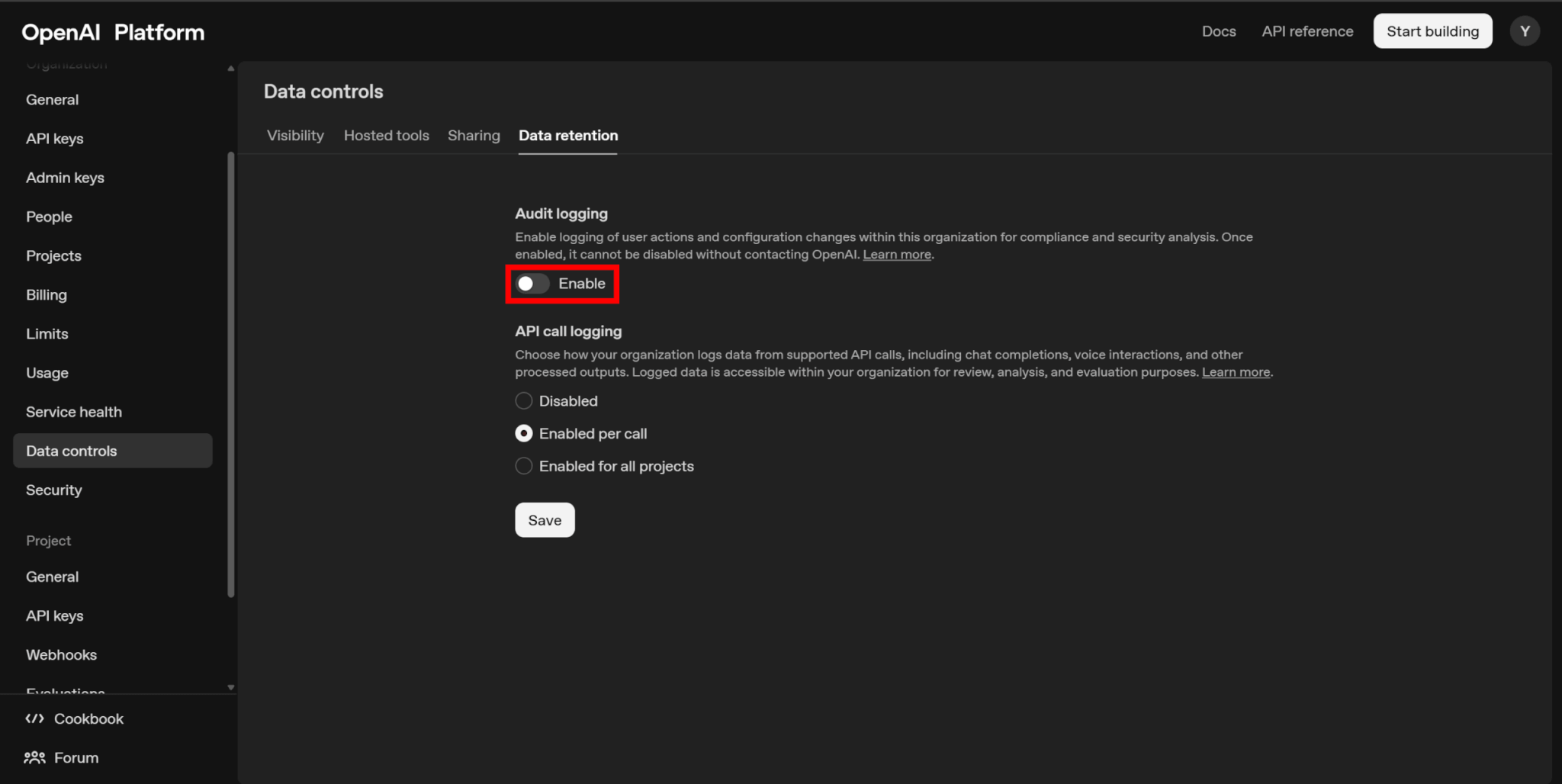1562x784 pixels.
Task: Click the Cookbook code icon
Action: [x=34, y=718]
